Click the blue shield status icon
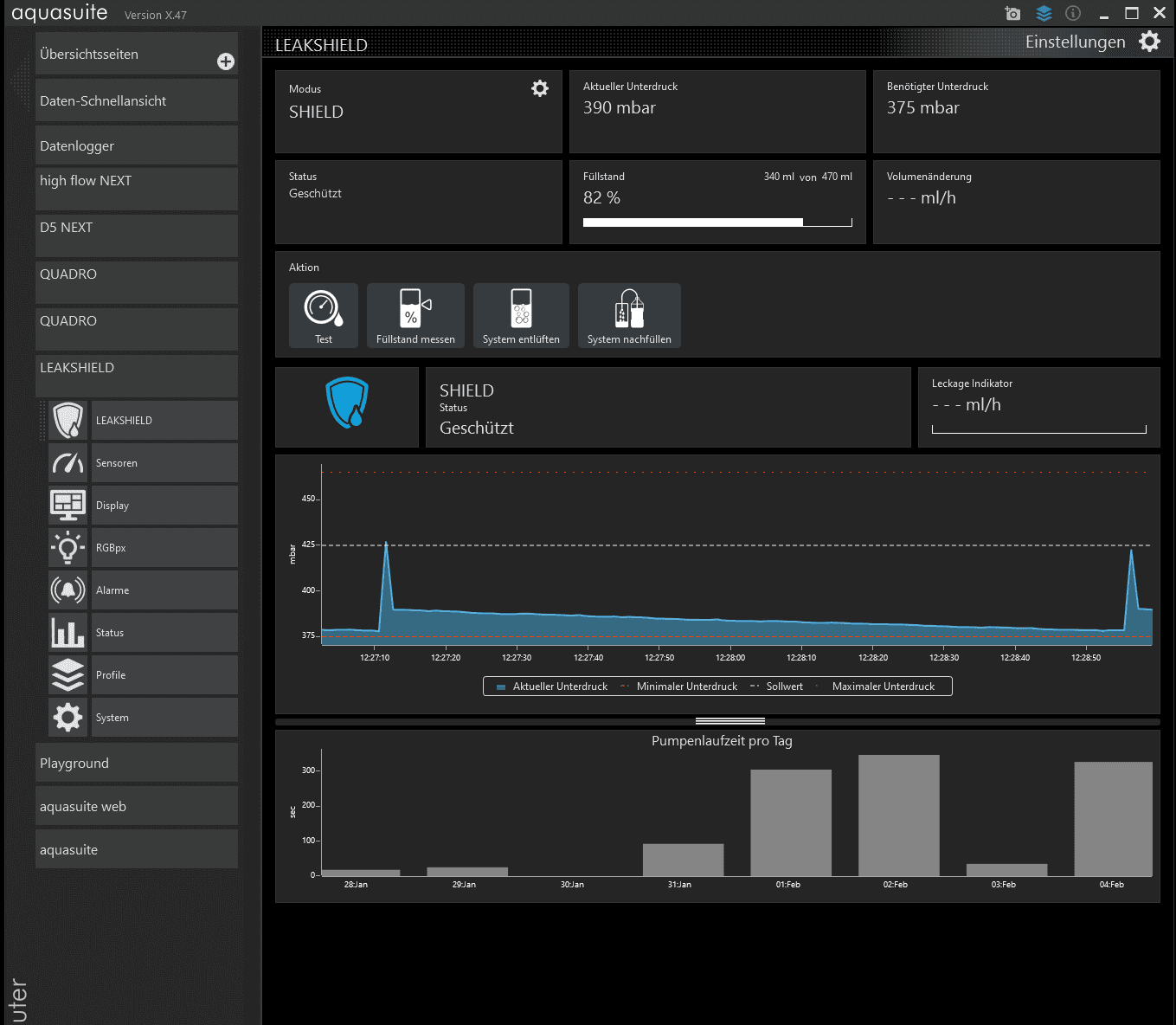The image size is (1176, 1025). 347,403
